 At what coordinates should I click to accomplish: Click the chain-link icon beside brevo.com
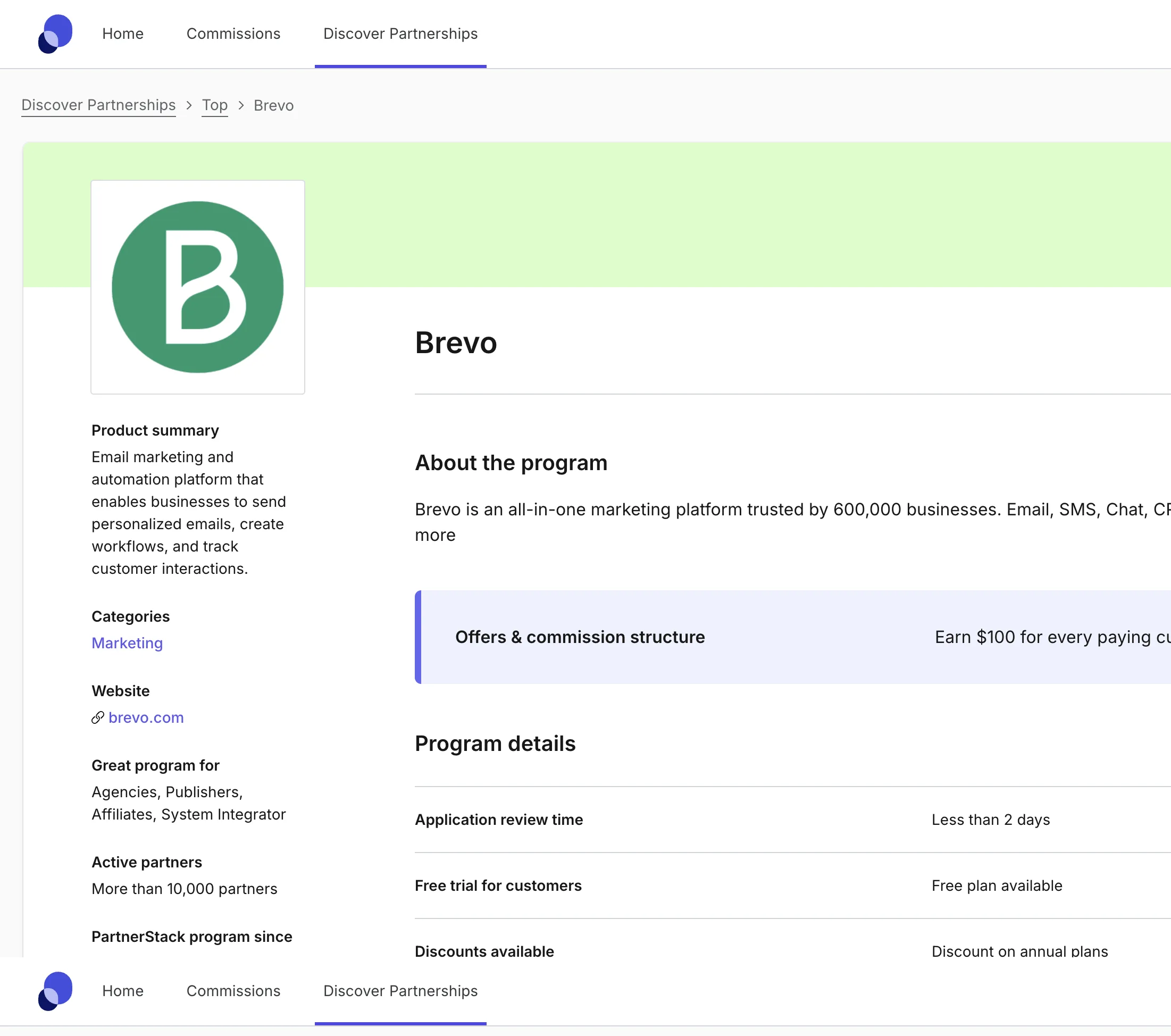tap(98, 717)
